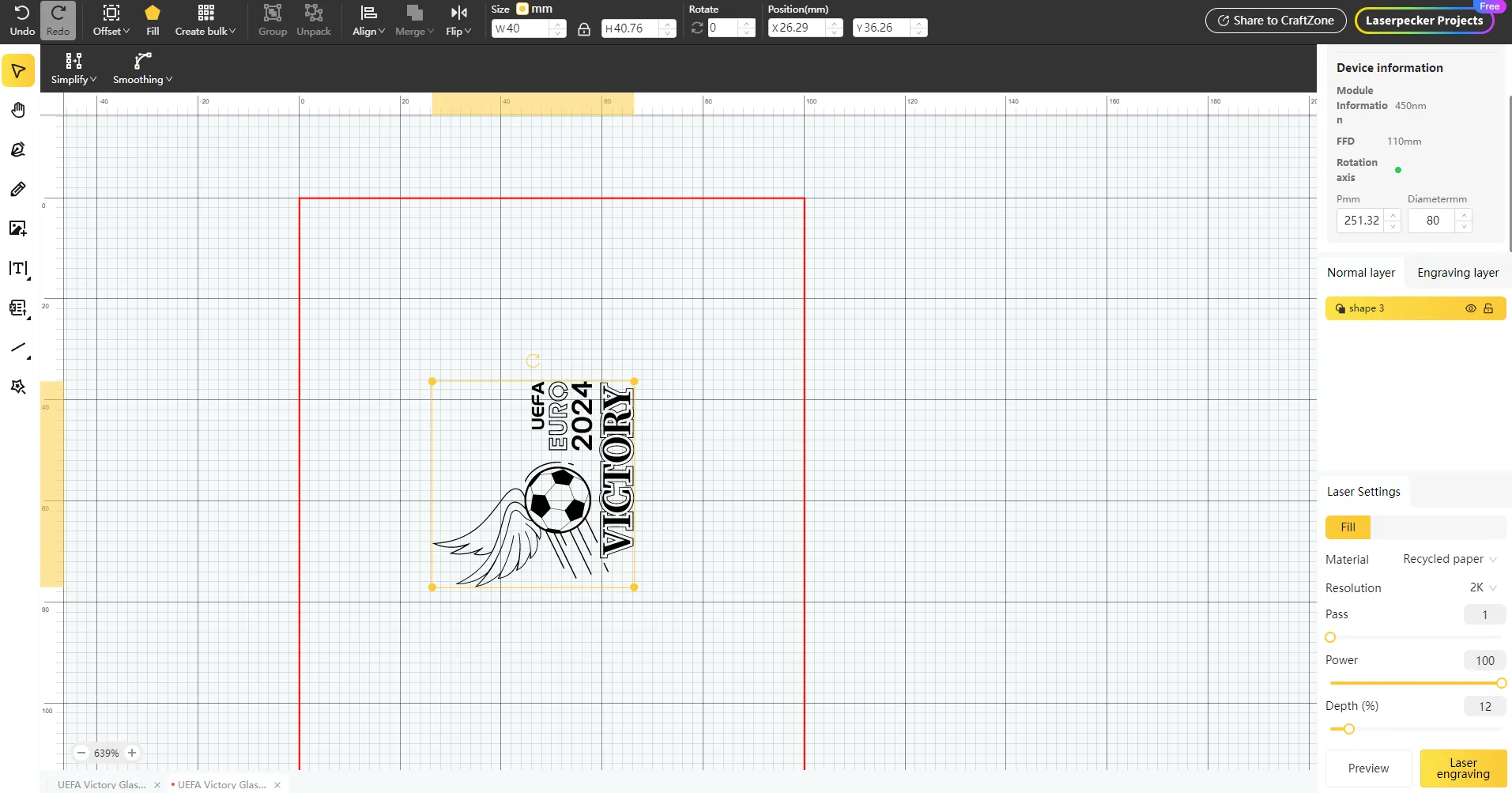Adjust the Pass slider handle
The image size is (1512, 793).
click(x=1330, y=637)
